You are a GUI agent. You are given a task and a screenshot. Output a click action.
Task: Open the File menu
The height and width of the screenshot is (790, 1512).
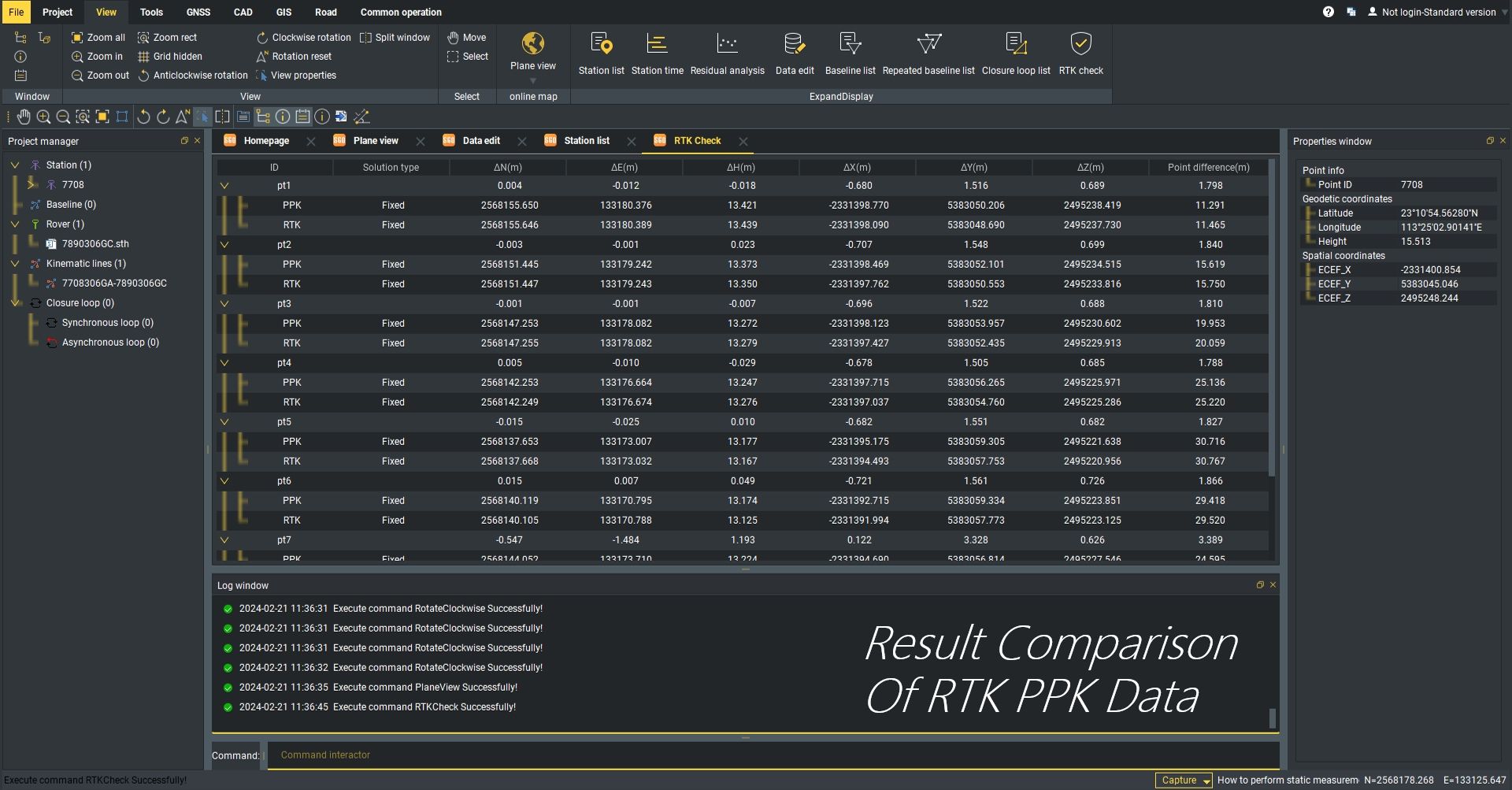(16, 12)
